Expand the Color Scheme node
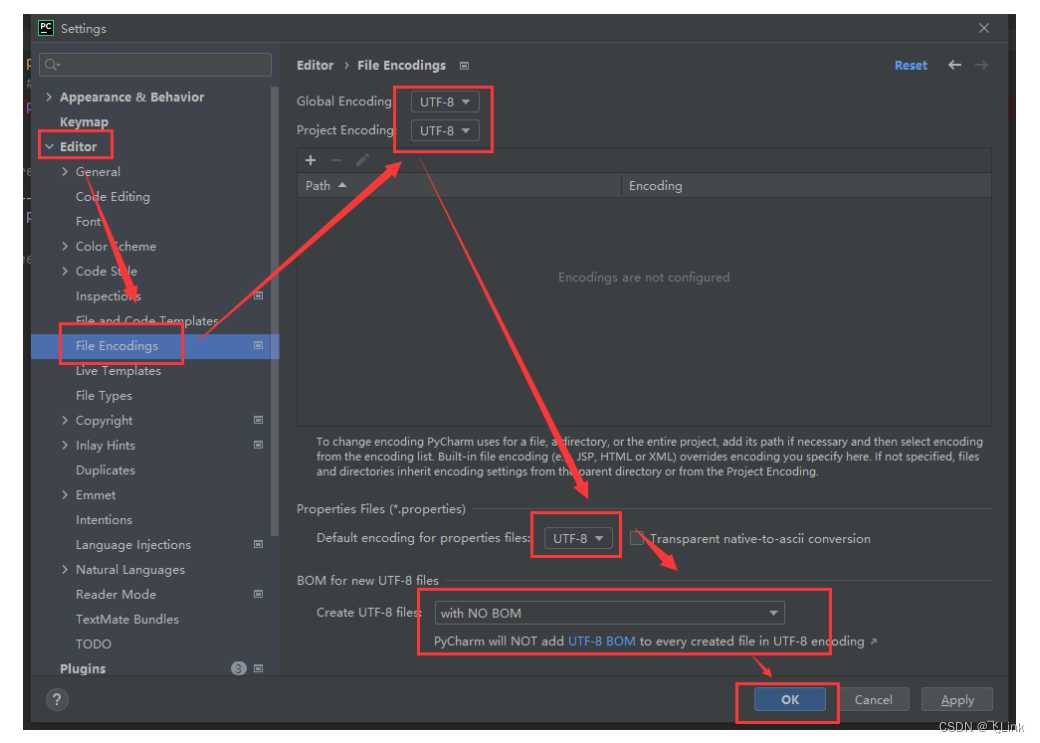 point(64,246)
